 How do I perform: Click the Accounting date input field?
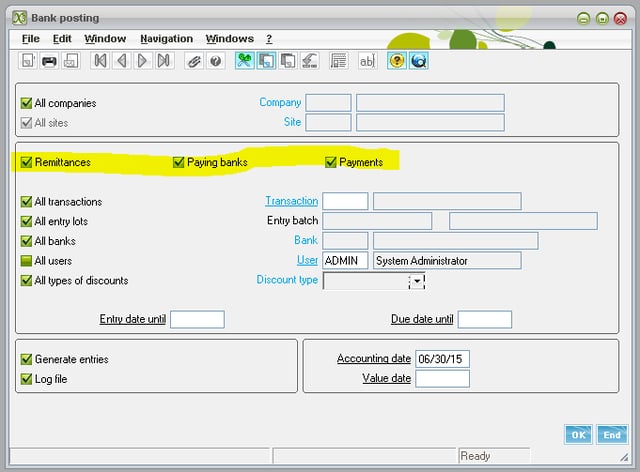(x=442, y=359)
